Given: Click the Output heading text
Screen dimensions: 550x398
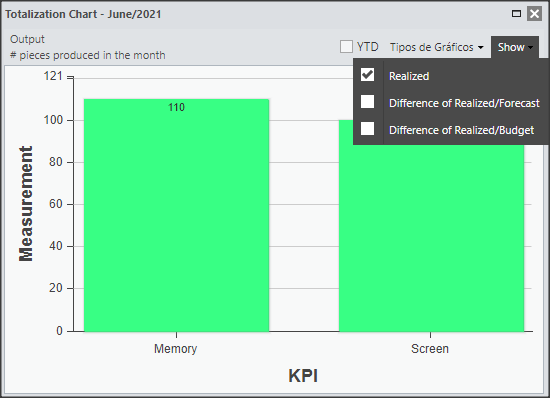Looking at the screenshot, I should point(27,39).
